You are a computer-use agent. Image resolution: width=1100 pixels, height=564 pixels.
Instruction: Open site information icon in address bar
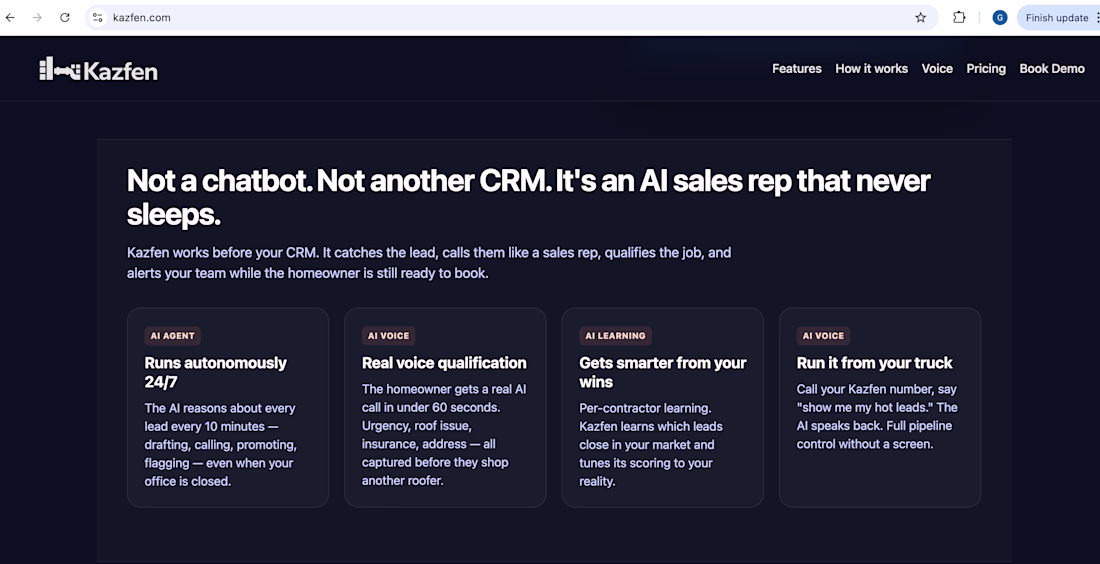point(98,18)
